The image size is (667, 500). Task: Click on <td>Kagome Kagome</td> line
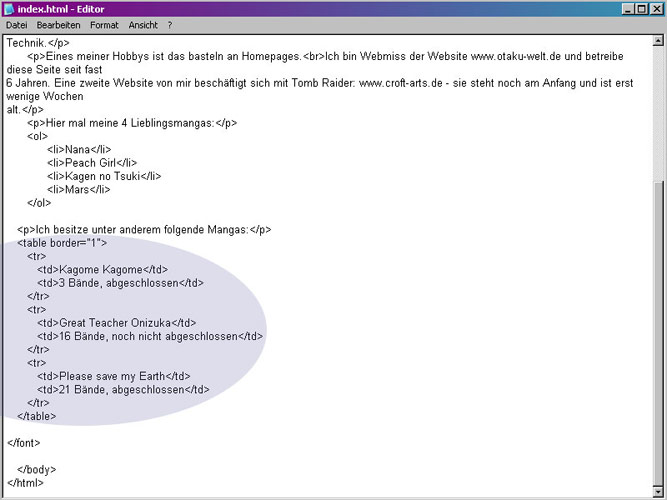[103, 270]
